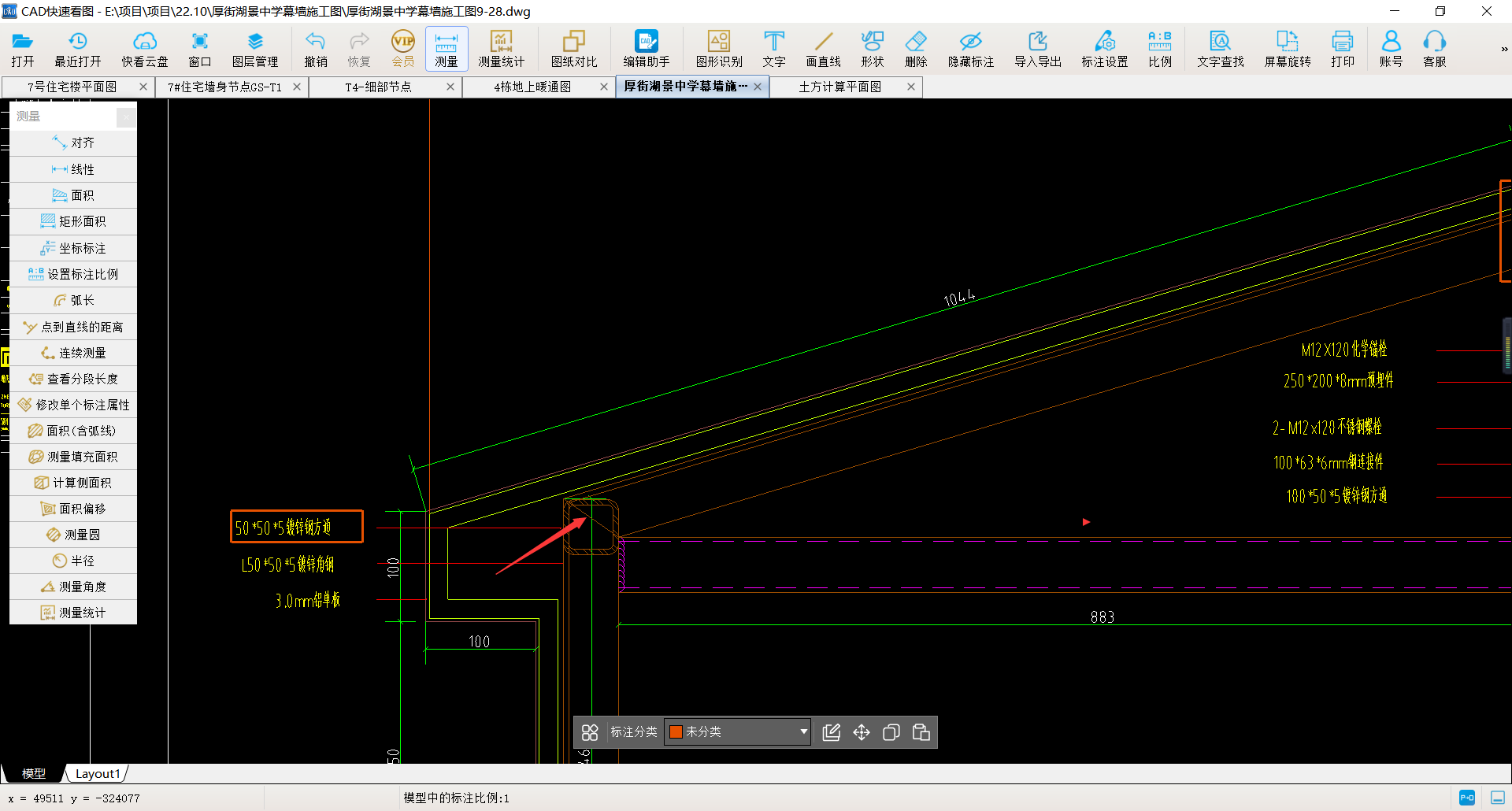Close the 土方计算平面图 tab
1512x811 pixels.
[911, 87]
